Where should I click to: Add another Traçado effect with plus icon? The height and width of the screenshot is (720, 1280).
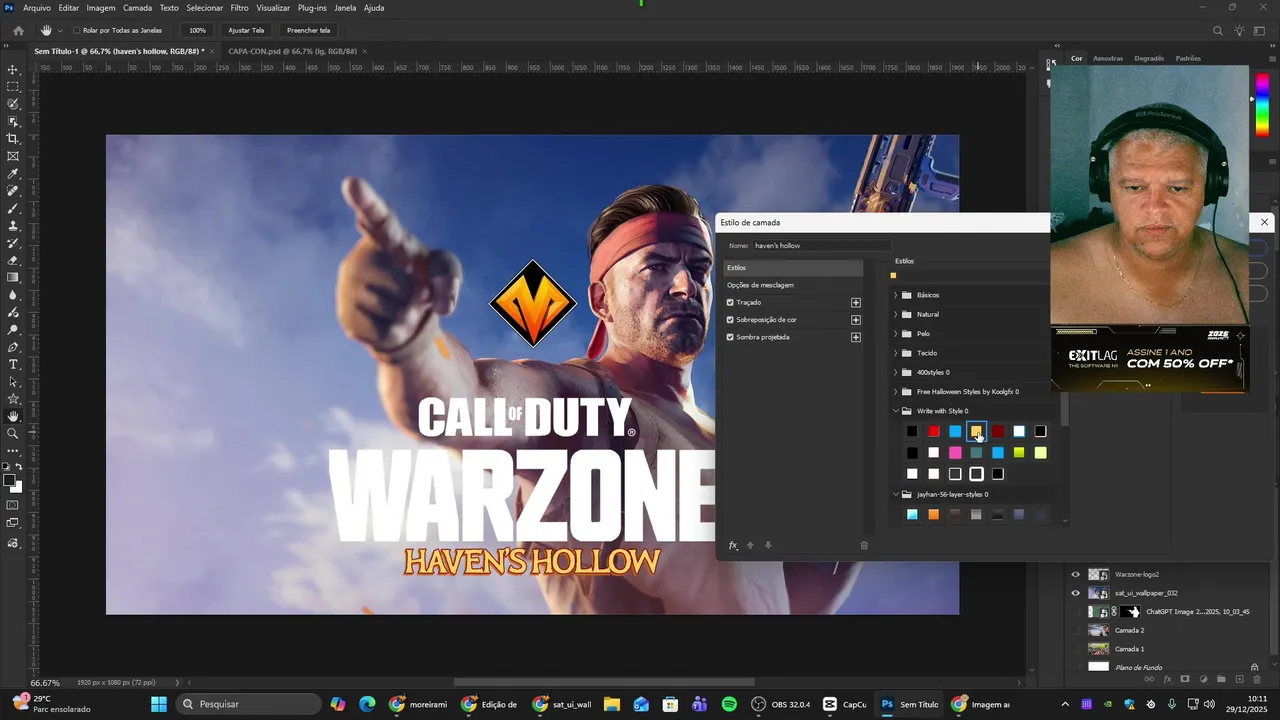(856, 302)
